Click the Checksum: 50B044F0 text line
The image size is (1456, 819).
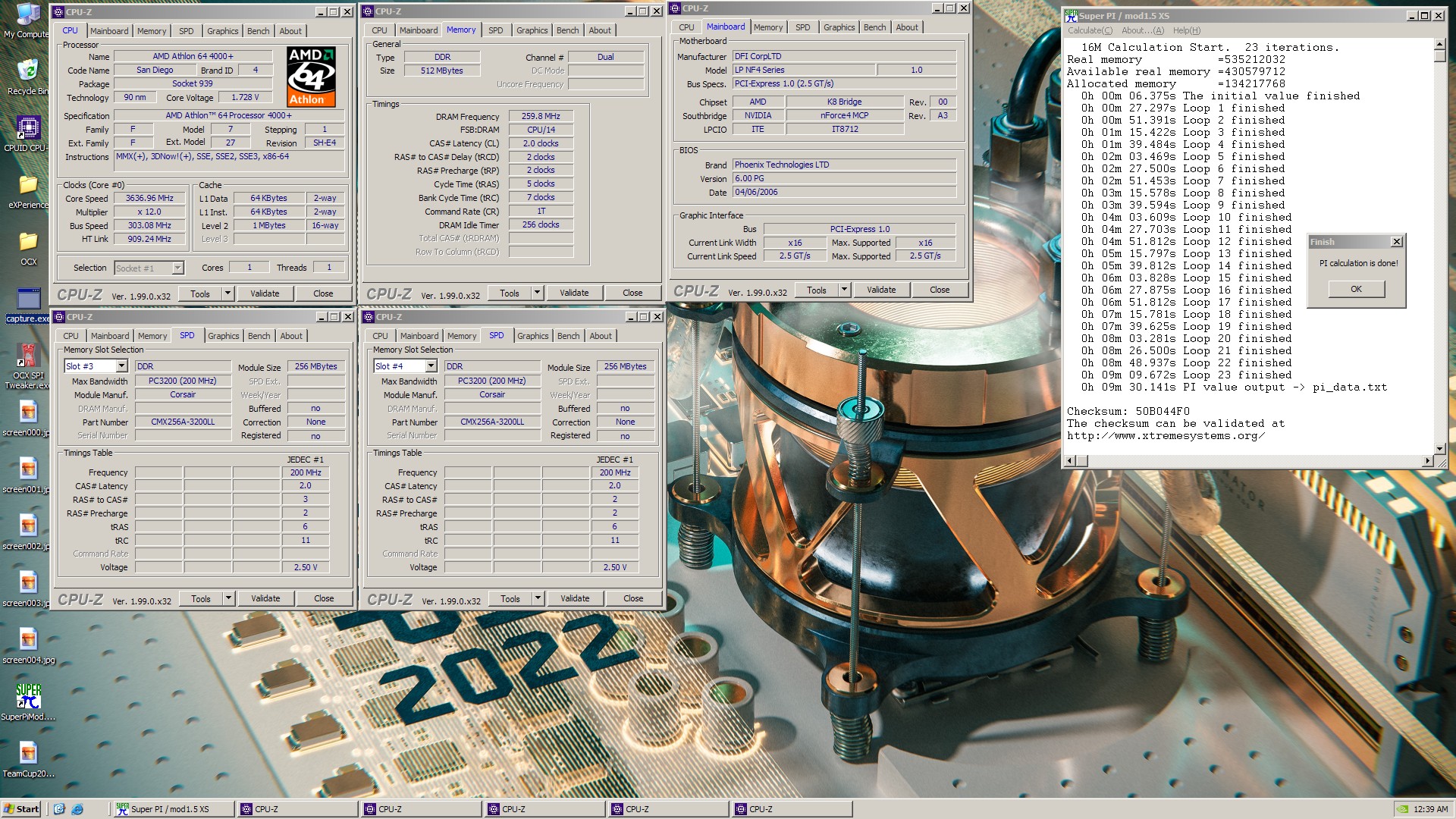[1128, 412]
